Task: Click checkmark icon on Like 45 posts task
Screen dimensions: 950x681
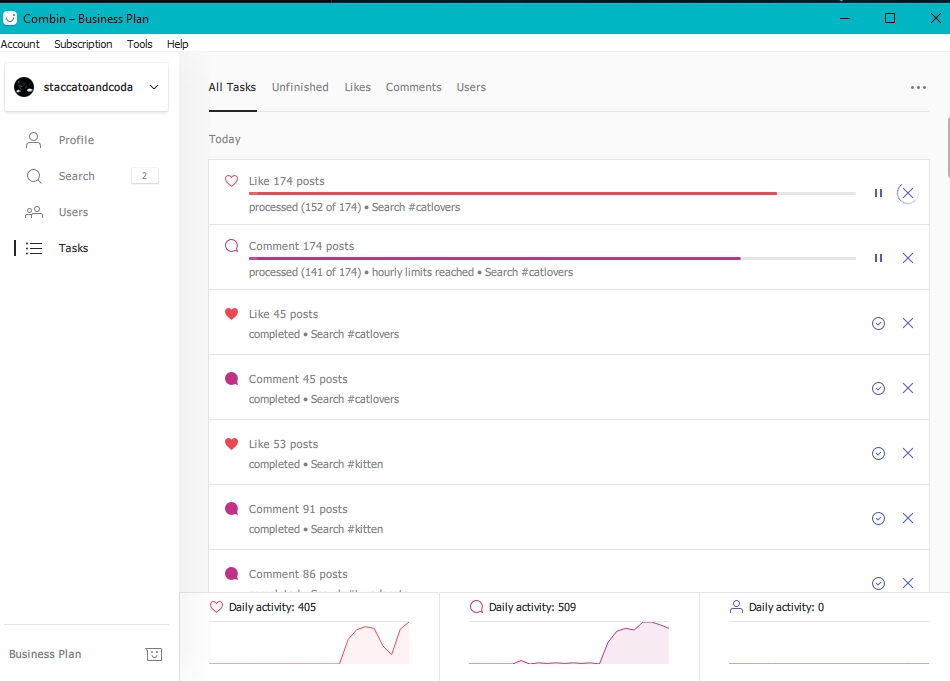Action: (878, 324)
